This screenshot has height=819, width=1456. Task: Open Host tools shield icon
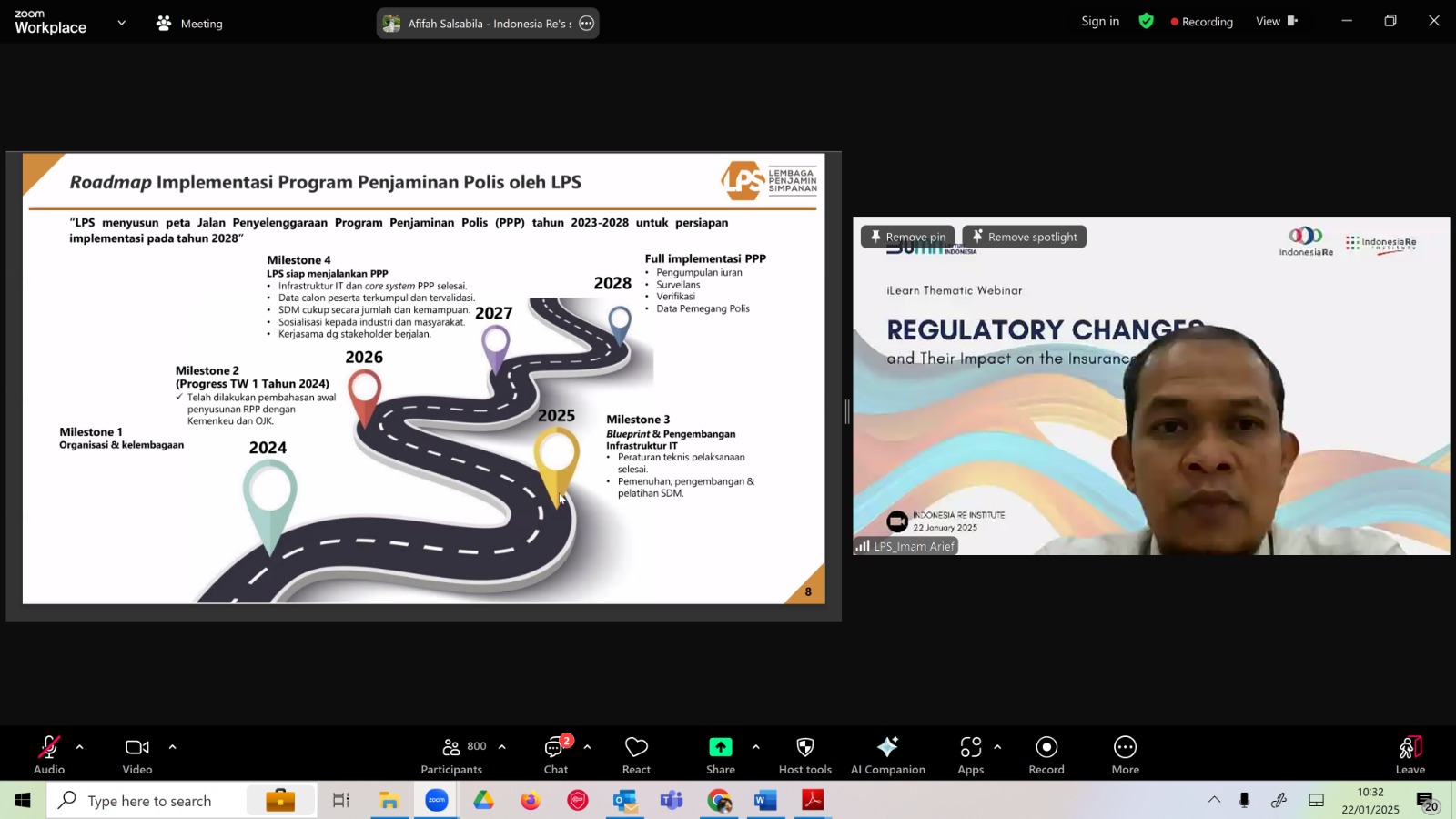805,755
